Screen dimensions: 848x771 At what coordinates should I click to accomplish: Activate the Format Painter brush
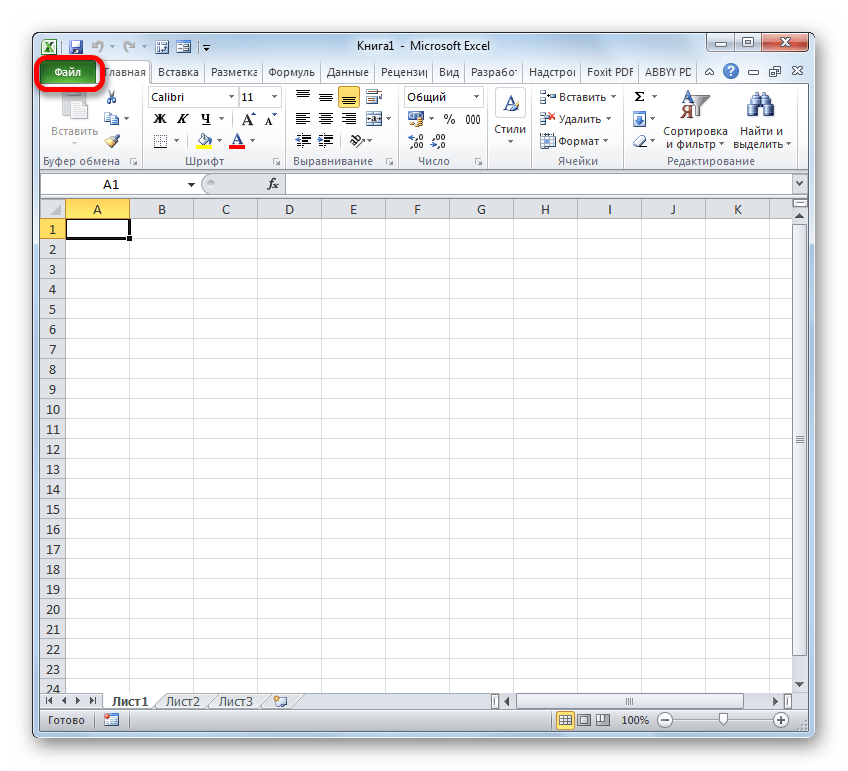112,141
